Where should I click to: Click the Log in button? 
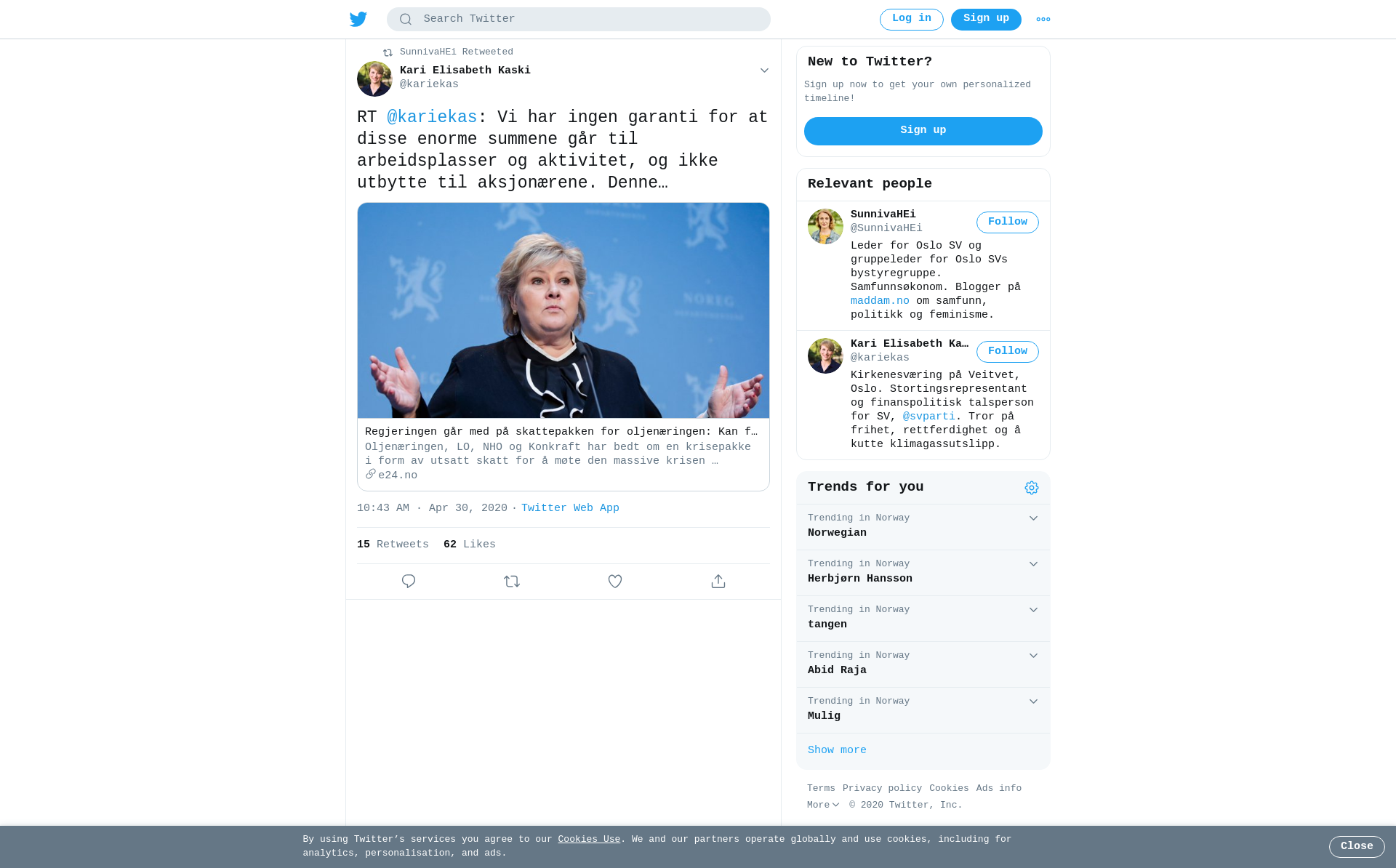coord(912,20)
